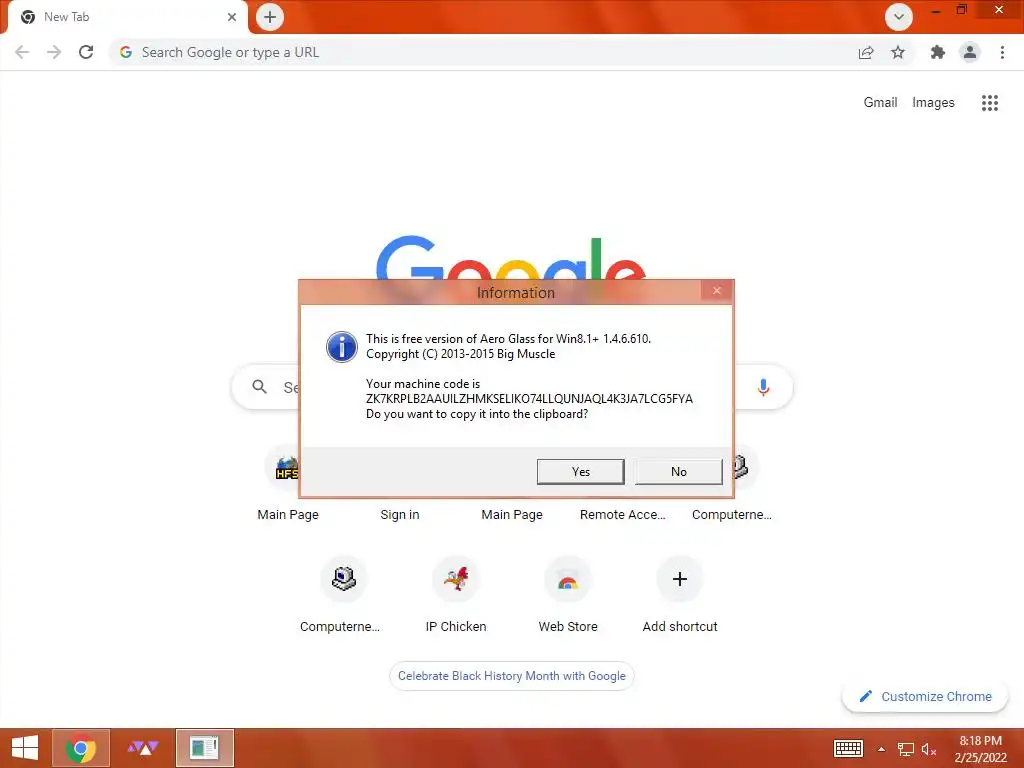Reload the page with refresh icon

[86, 52]
